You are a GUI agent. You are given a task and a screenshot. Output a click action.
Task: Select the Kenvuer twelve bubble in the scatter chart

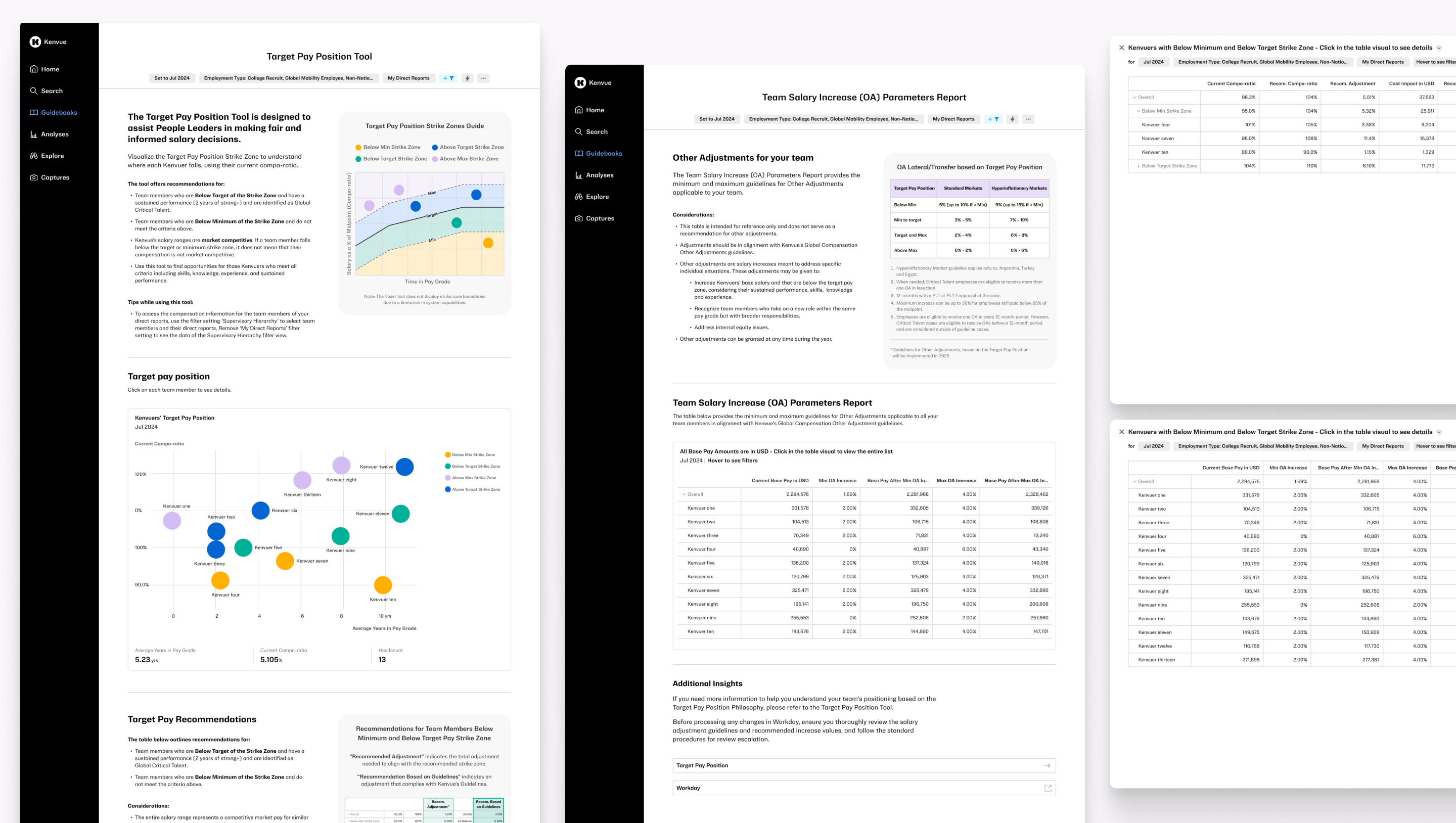pyautogui.click(x=404, y=467)
